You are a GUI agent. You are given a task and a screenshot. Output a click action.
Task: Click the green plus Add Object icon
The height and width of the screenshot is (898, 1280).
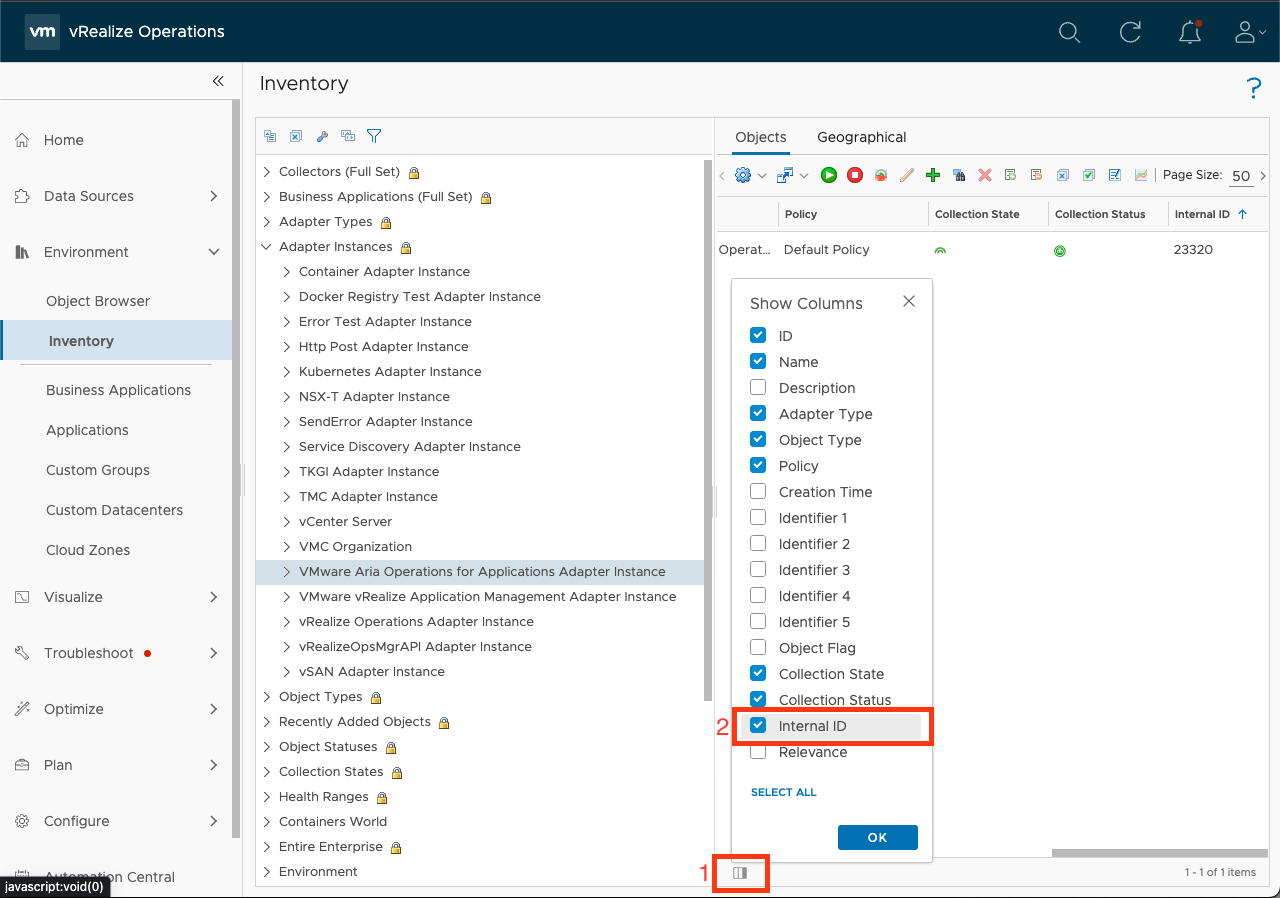point(933,175)
